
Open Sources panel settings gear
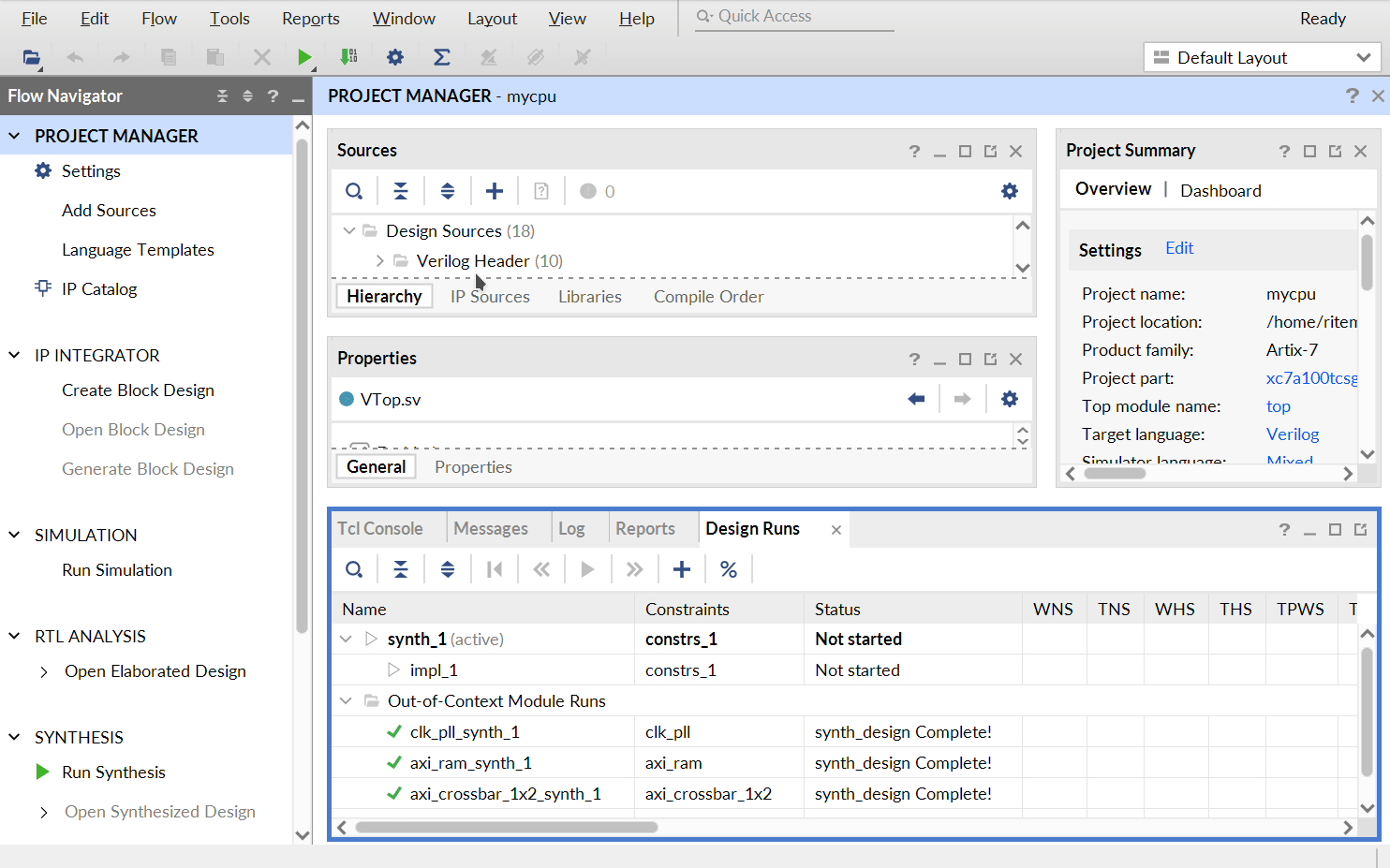[x=1010, y=191]
